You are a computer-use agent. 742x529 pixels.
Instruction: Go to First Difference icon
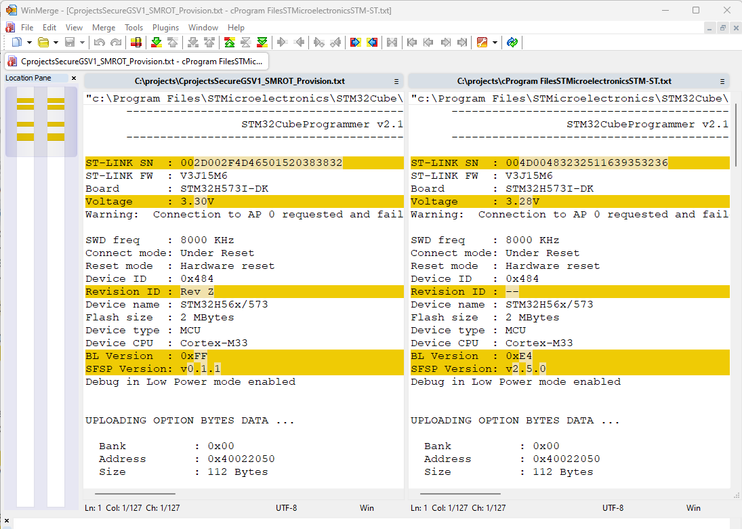(230, 43)
